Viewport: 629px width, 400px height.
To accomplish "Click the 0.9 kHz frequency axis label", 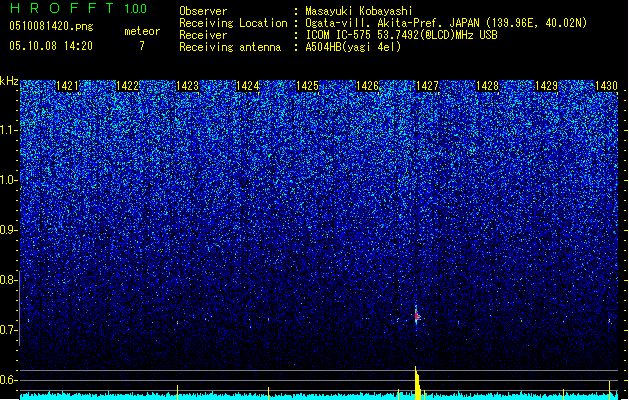I will 7,230.
